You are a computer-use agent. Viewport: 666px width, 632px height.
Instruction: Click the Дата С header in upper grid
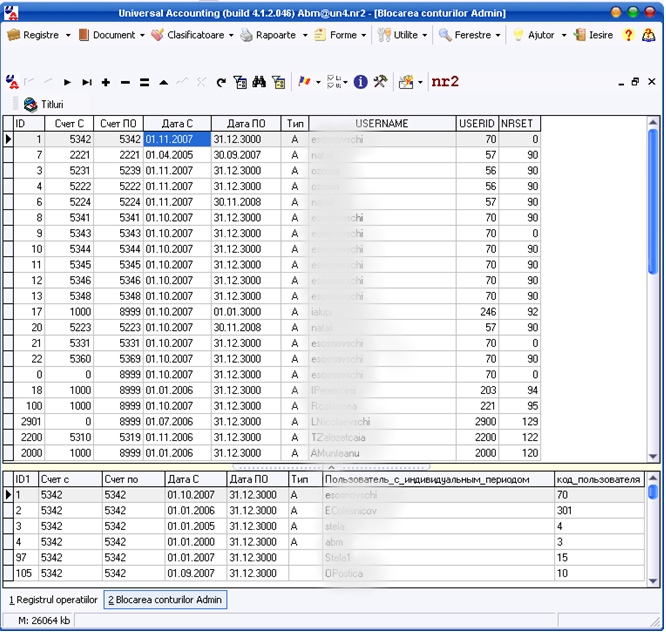pos(177,124)
